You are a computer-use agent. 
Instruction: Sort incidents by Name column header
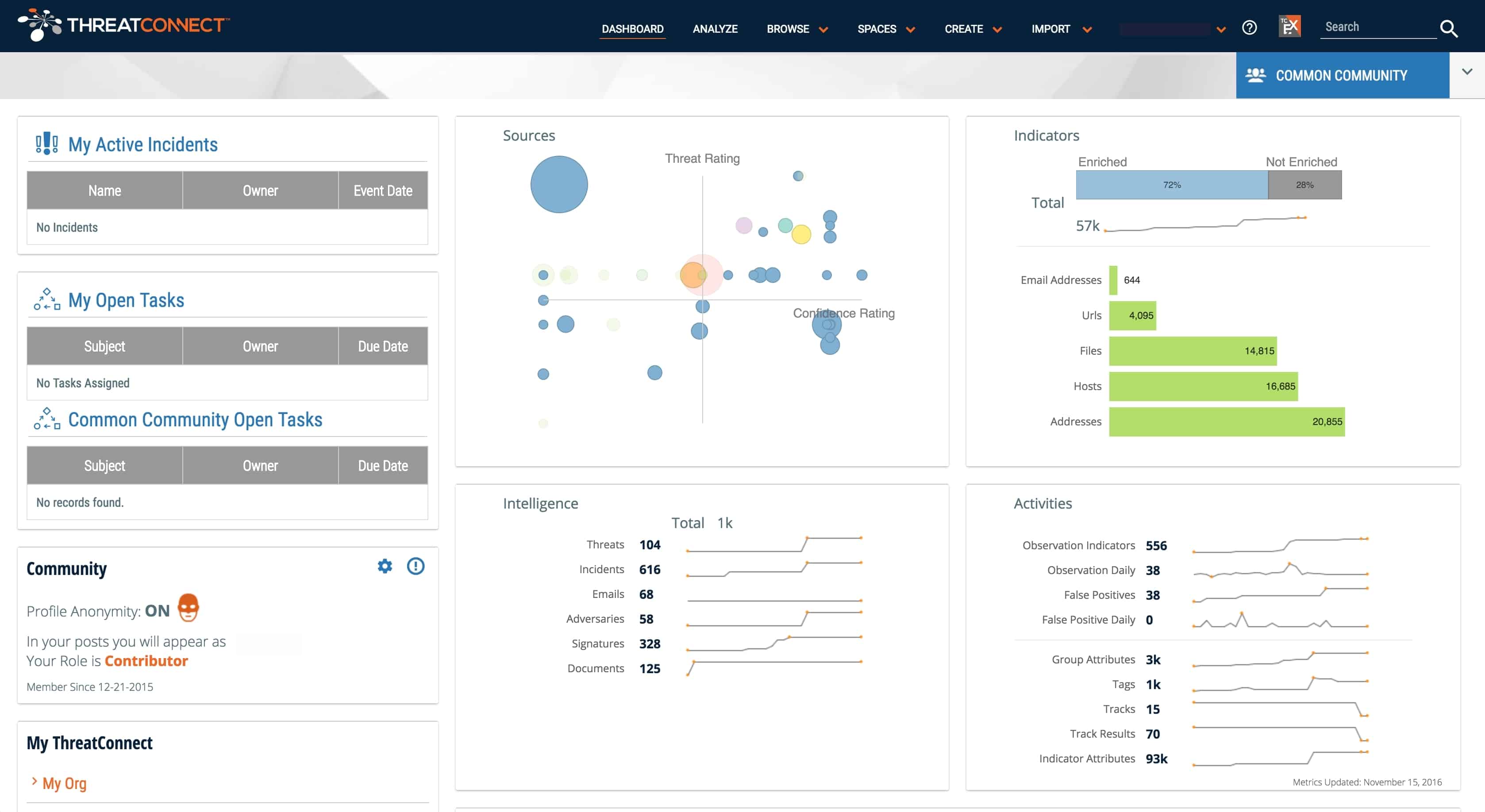pos(104,190)
